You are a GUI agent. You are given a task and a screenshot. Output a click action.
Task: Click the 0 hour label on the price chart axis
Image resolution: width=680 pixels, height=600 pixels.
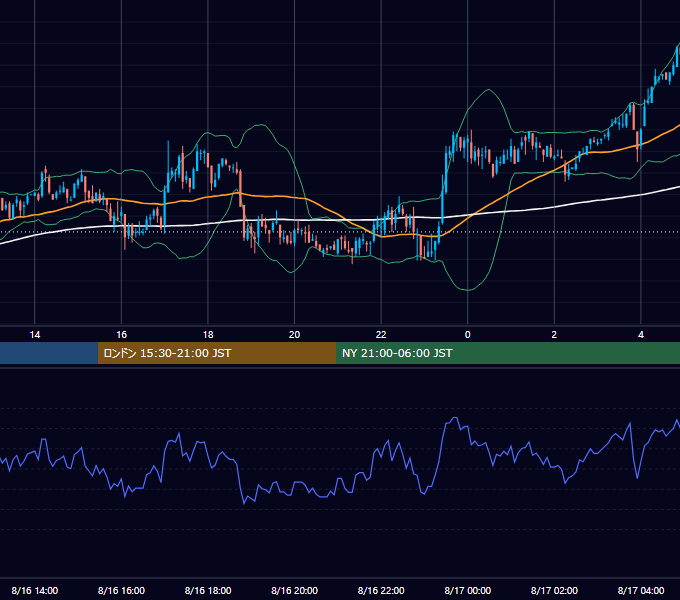point(468,335)
